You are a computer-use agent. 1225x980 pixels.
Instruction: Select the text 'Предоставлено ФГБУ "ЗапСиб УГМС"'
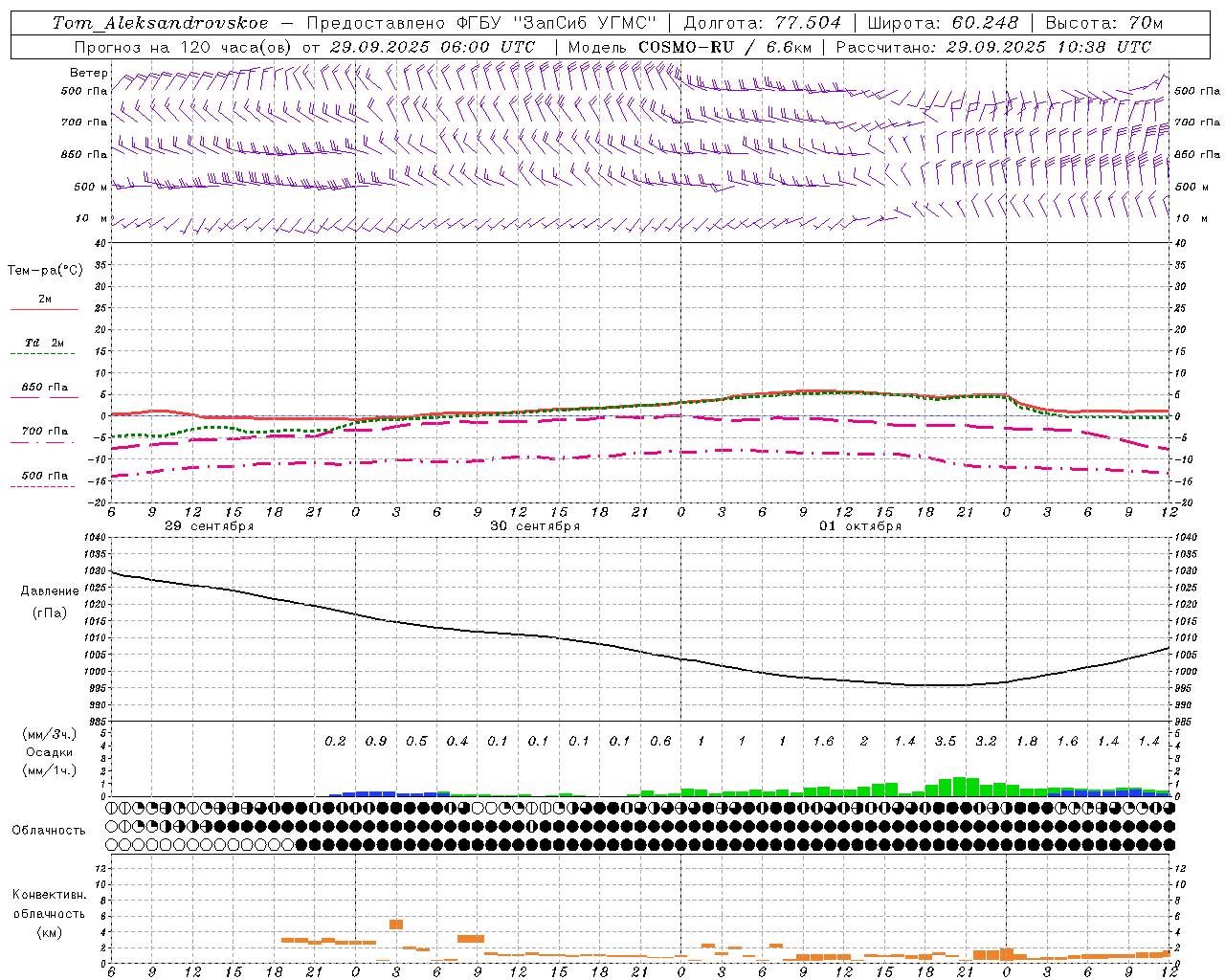point(481,23)
